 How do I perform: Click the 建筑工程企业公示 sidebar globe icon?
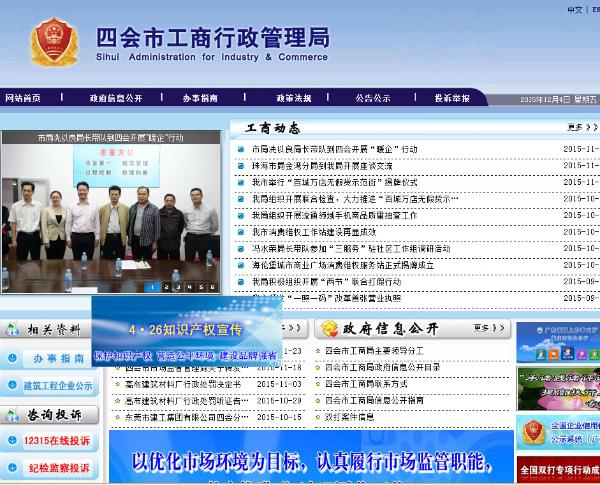pyautogui.click(x=10, y=385)
